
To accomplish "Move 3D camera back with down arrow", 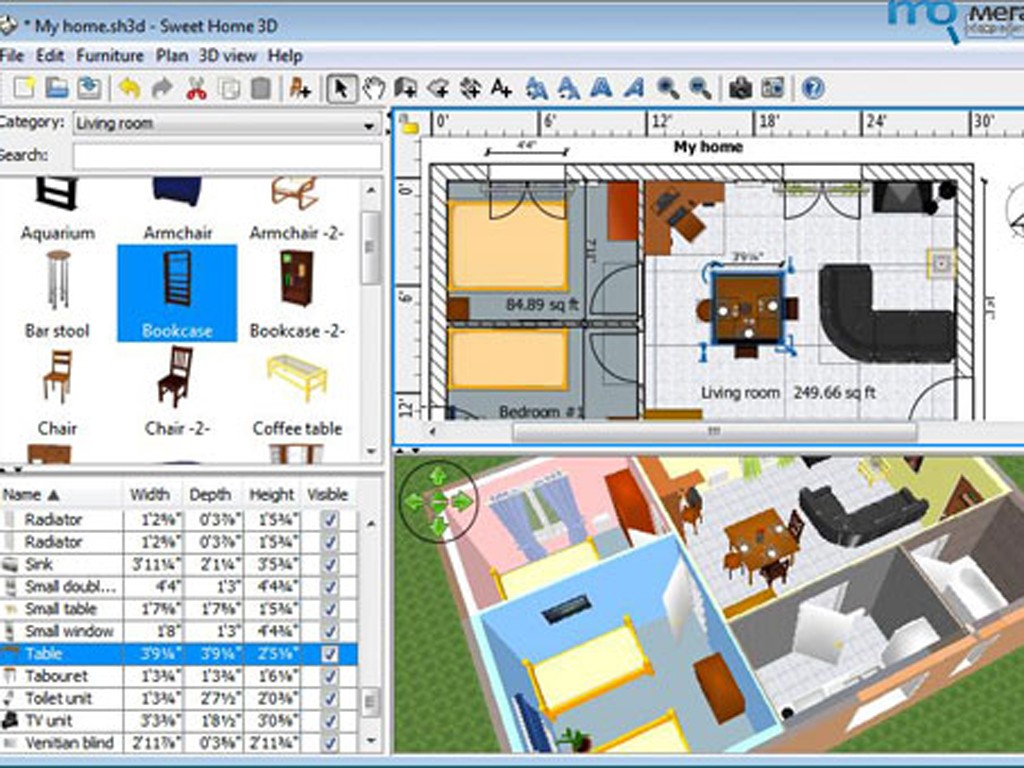I will [438, 526].
